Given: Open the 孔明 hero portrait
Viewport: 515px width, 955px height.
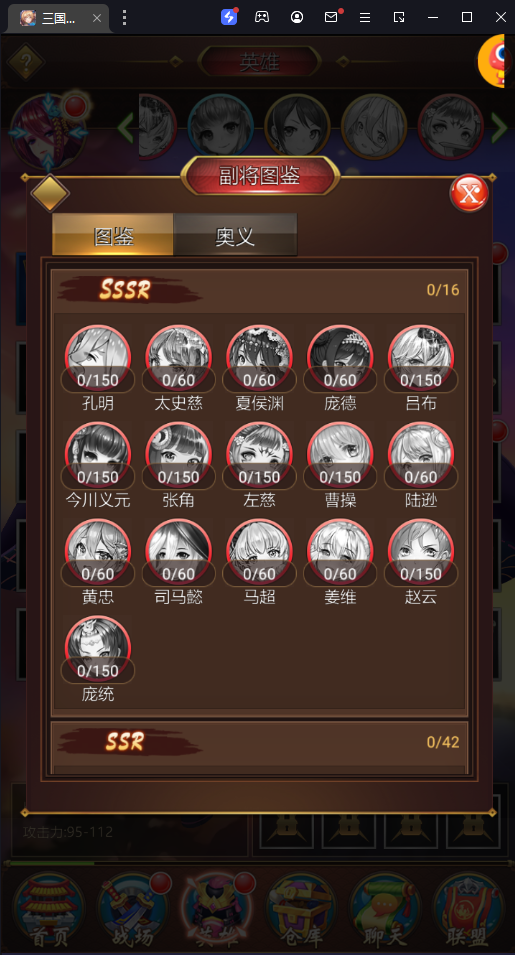Looking at the screenshot, I should click(x=98, y=358).
